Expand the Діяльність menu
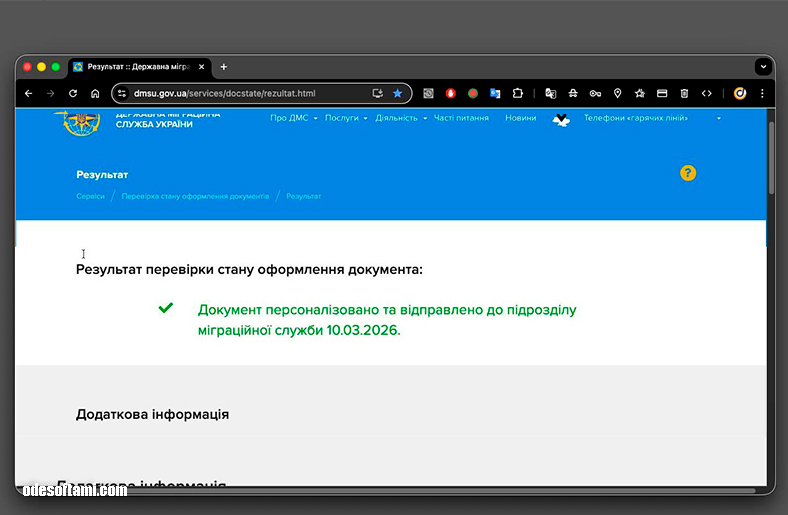 click(x=401, y=118)
